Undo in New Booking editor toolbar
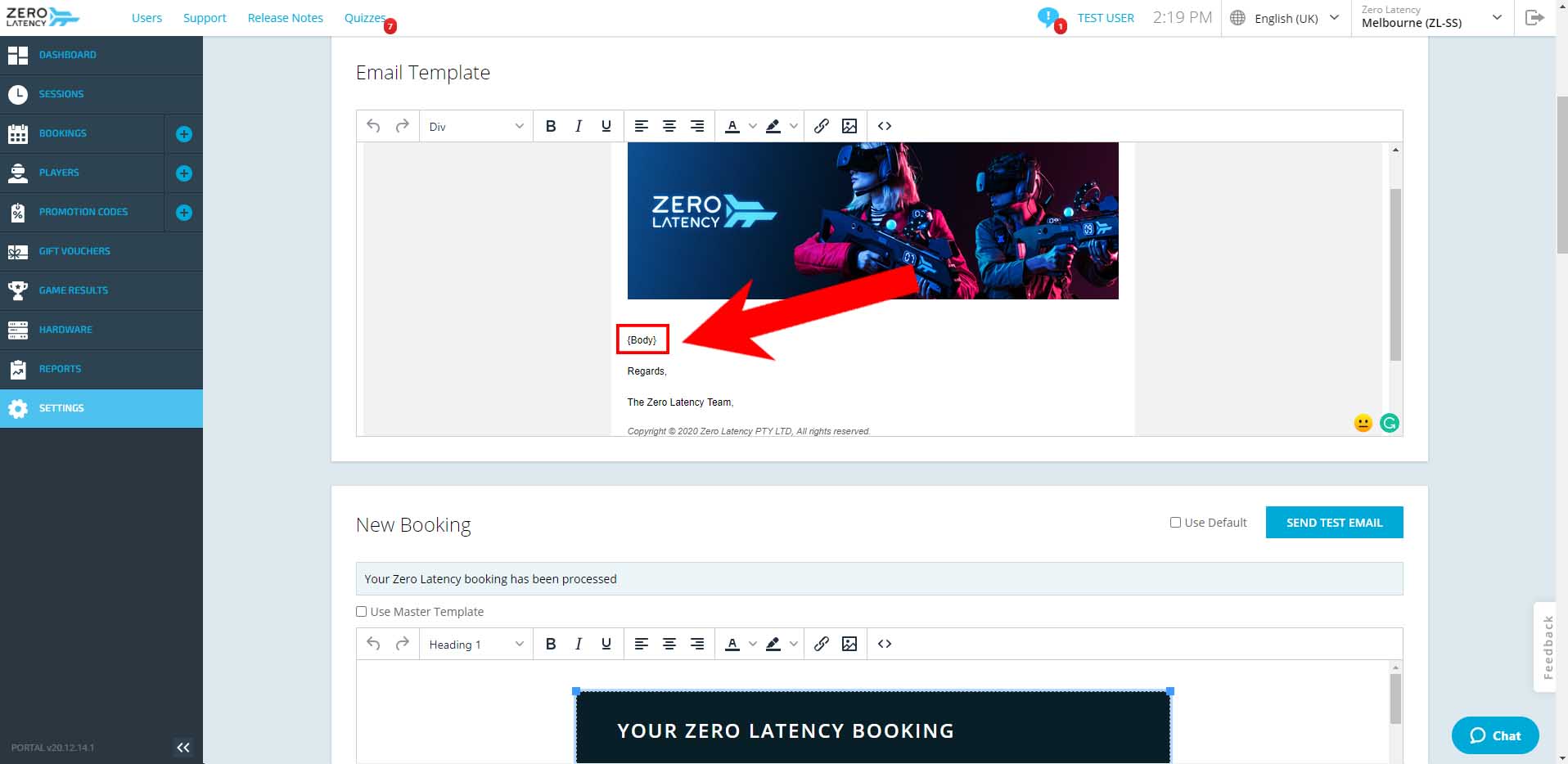Screen dimensions: 1568x764 click(x=373, y=644)
